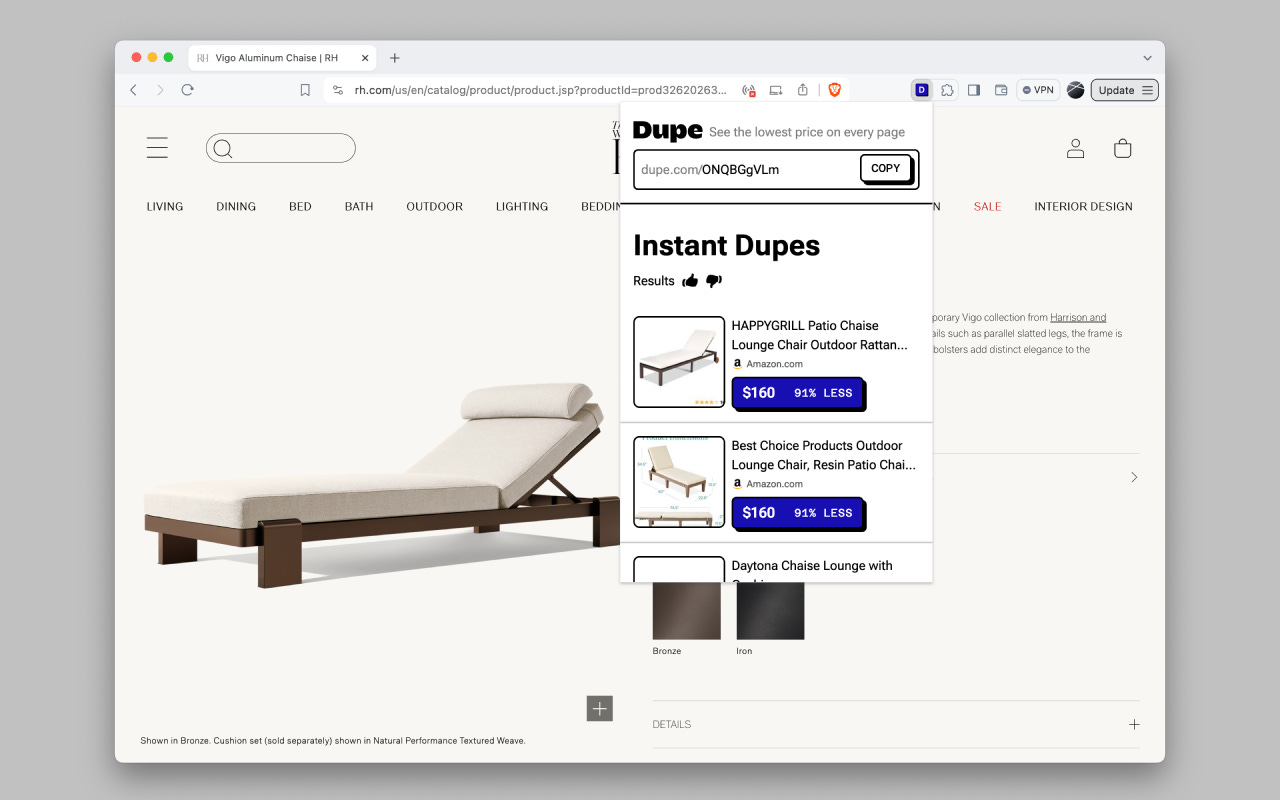Select the Vigo Aluminum Chaise tab
Viewport: 1280px width, 800px height.
click(282, 58)
